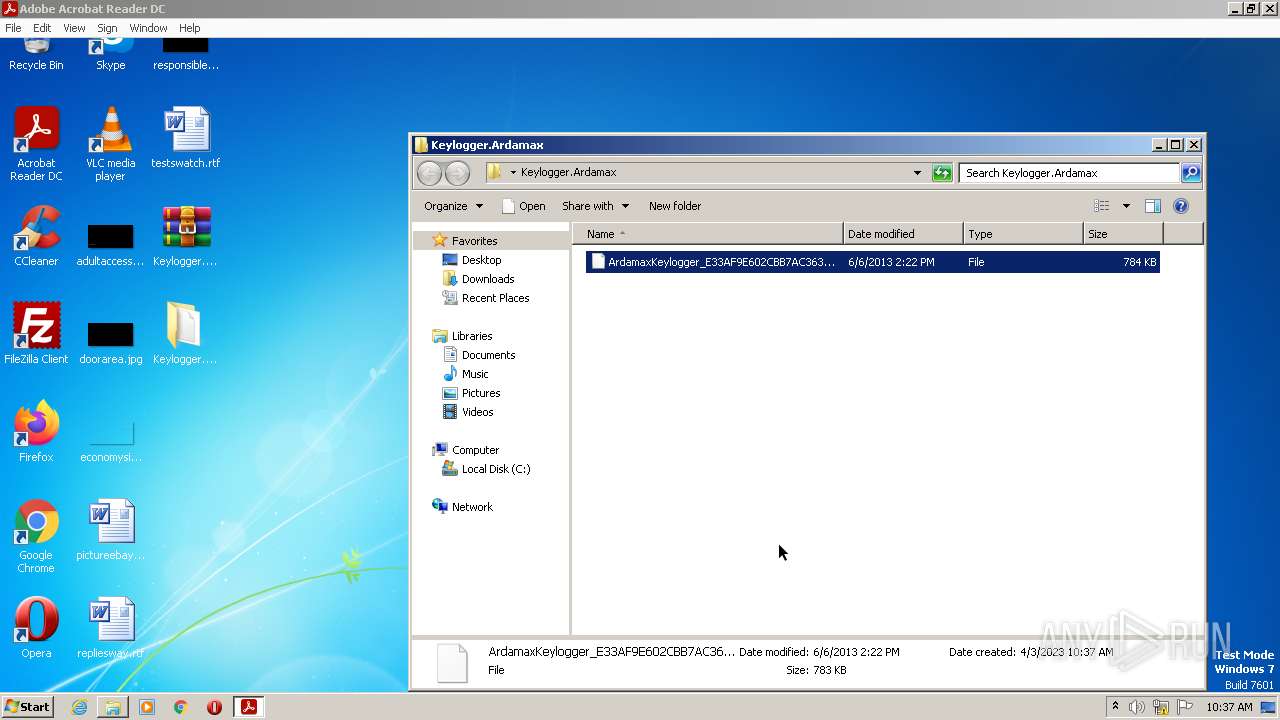Image resolution: width=1280 pixels, height=720 pixels.
Task: Expand the Share with dropdown
Action: [596, 206]
